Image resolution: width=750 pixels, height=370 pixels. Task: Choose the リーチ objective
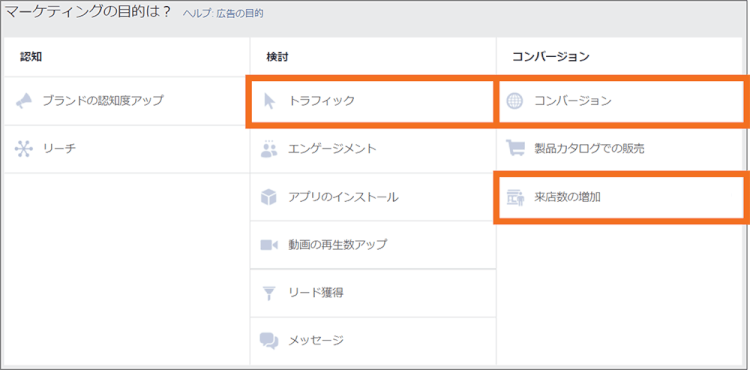point(59,149)
